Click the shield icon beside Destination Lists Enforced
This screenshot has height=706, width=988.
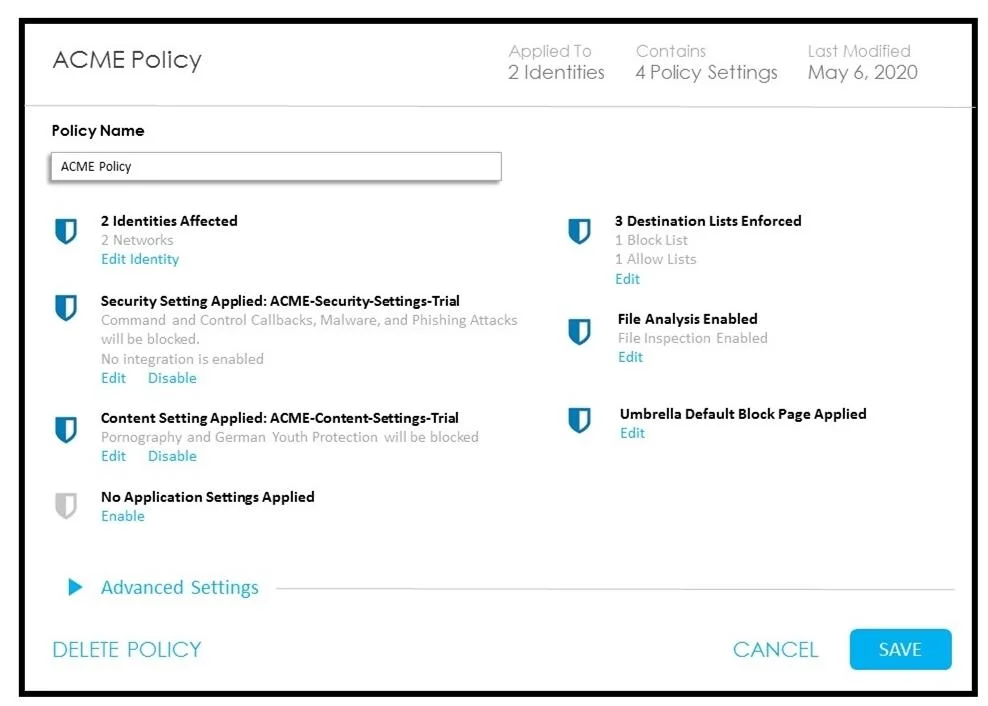(579, 231)
